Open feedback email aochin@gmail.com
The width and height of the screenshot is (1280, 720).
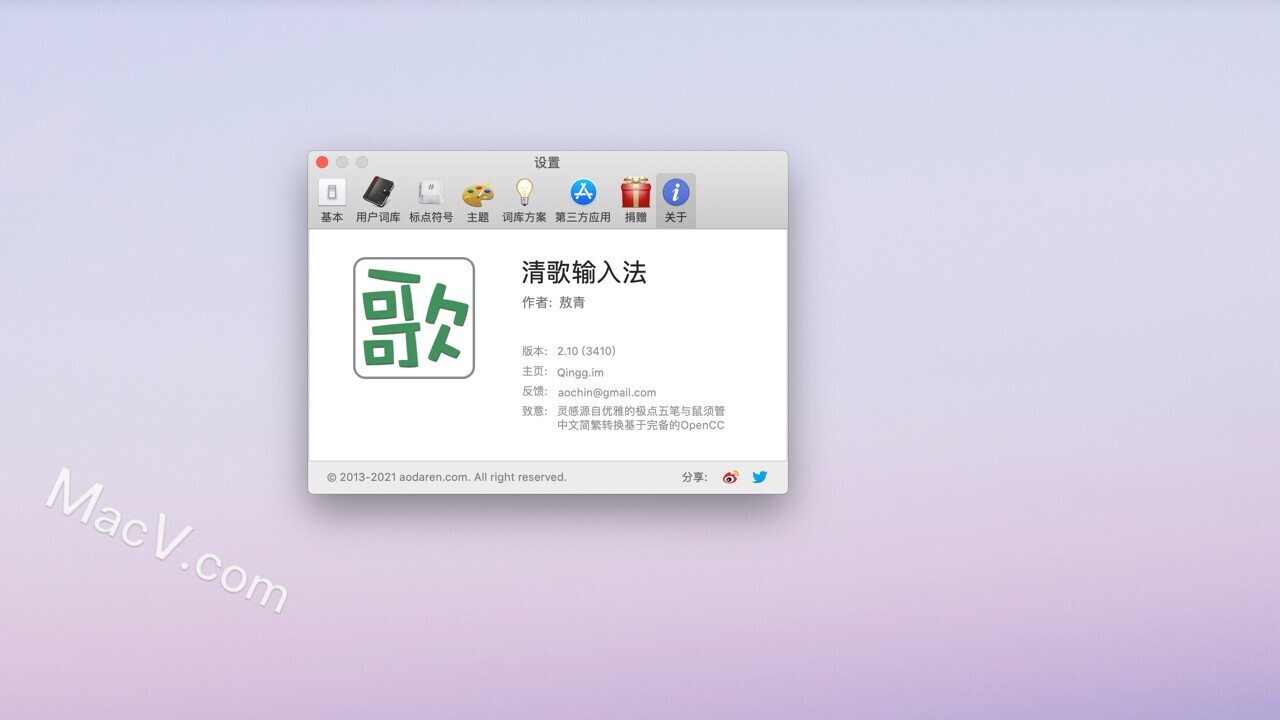click(606, 392)
